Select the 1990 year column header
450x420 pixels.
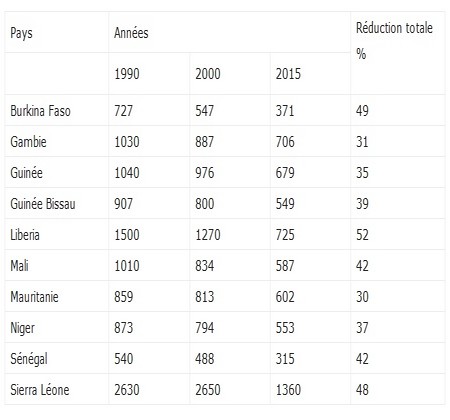pyautogui.click(x=127, y=74)
